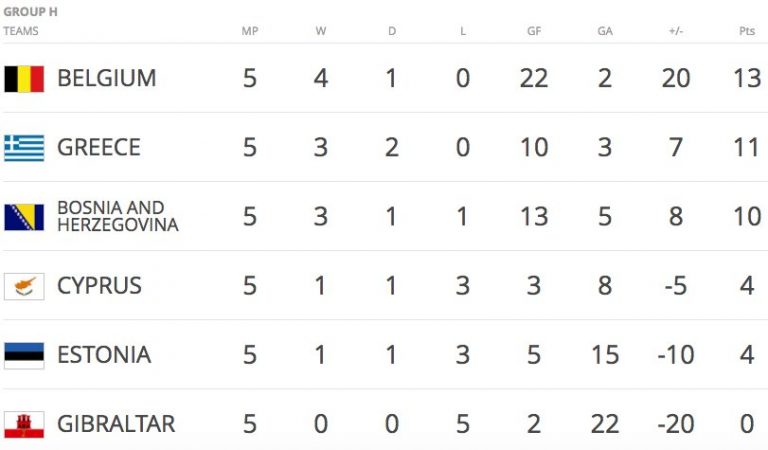Click the Belgium flag icon
This screenshot has width=768, height=450.
[24, 79]
